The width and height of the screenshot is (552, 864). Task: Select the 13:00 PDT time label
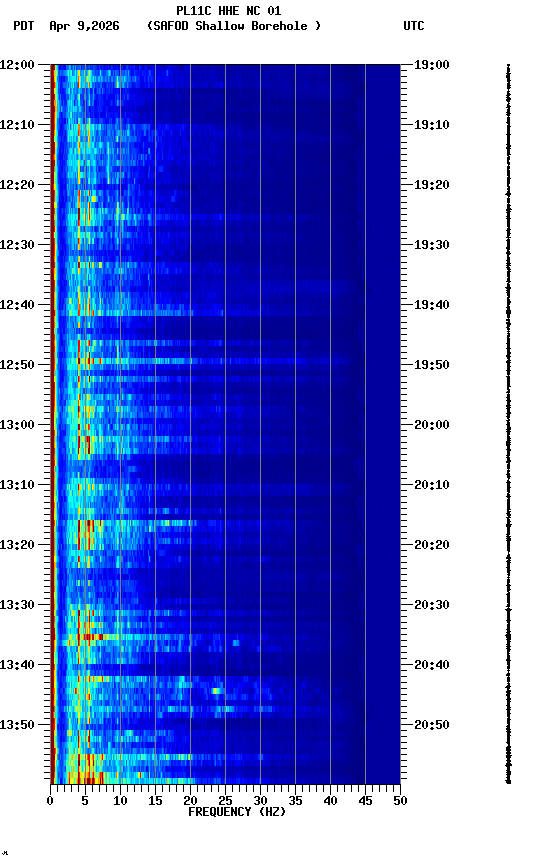click(17, 425)
